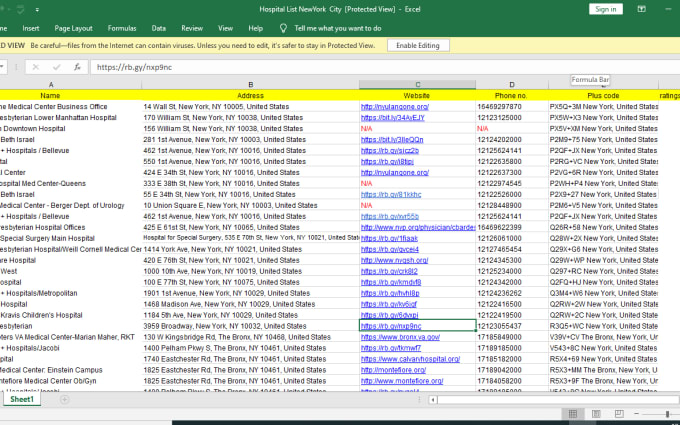Switch to the Data tab
The image size is (680, 425).
(159, 28)
